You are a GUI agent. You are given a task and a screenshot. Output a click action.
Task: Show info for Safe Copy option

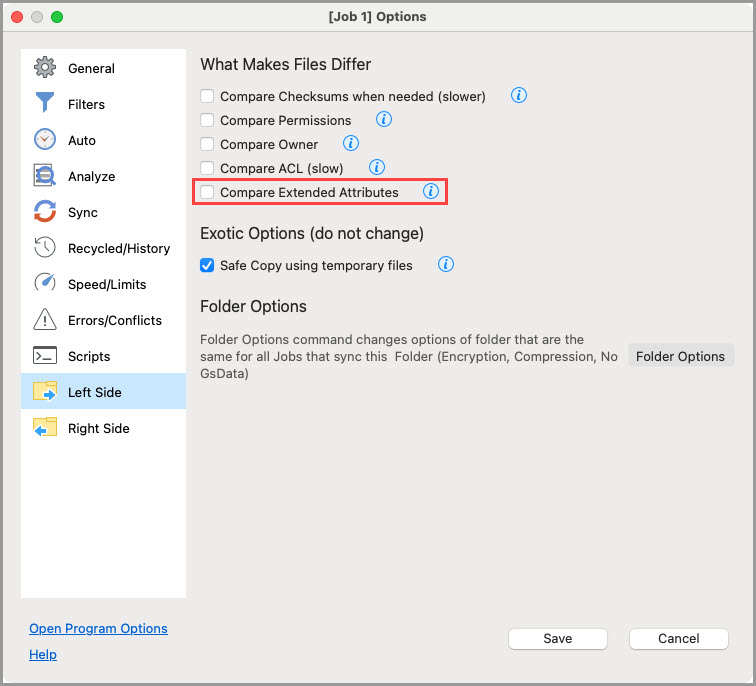pos(446,265)
